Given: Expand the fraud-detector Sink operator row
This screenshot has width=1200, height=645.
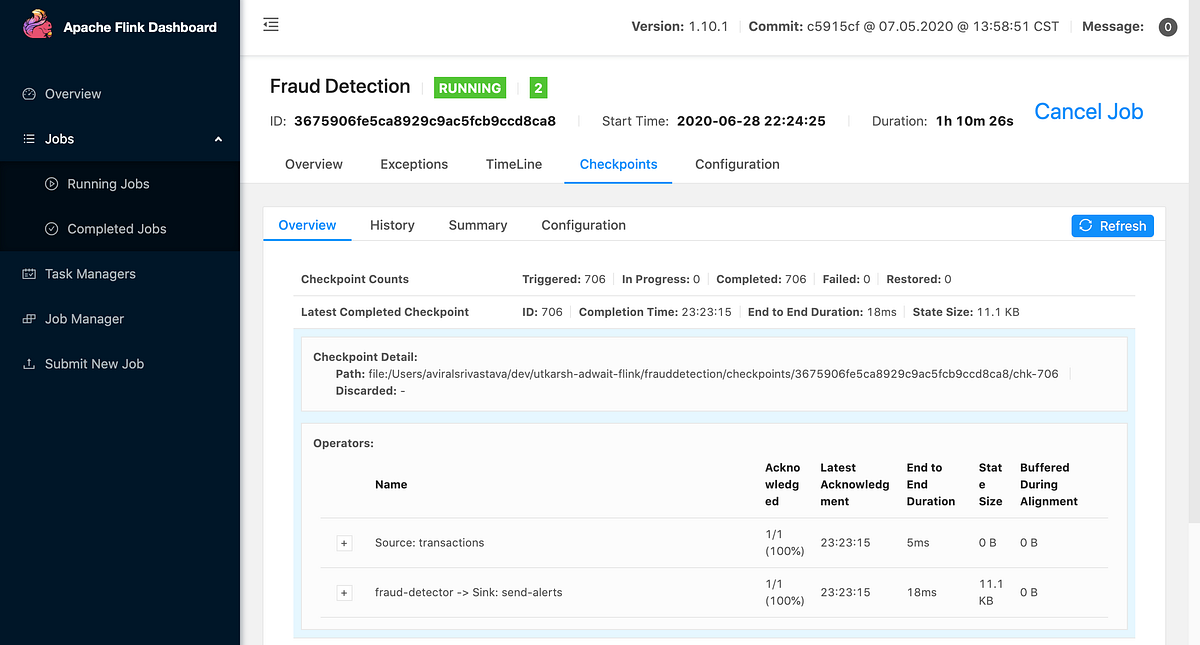Looking at the screenshot, I should click(x=344, y=592).
